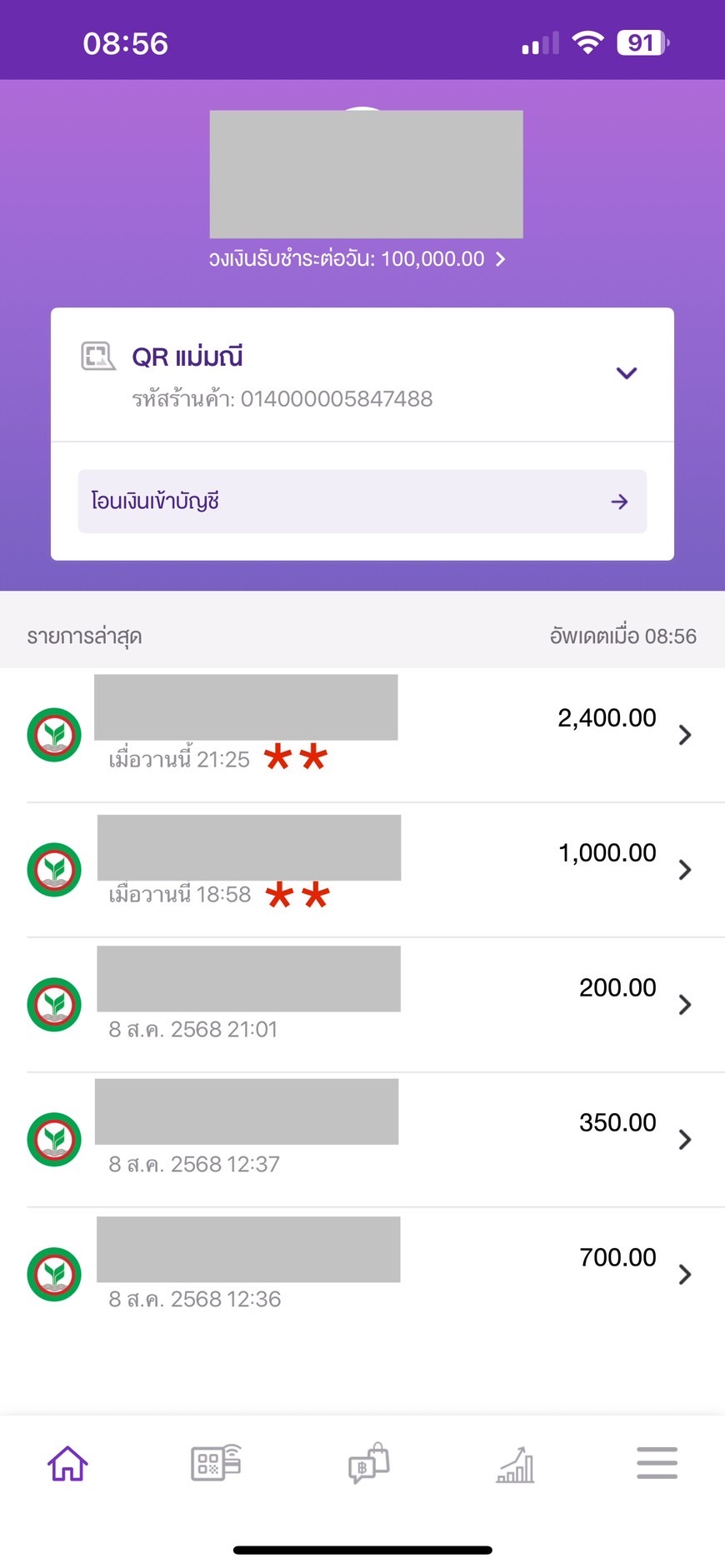Expand the 350.00 transaction chevron

tap(685, 1140)
